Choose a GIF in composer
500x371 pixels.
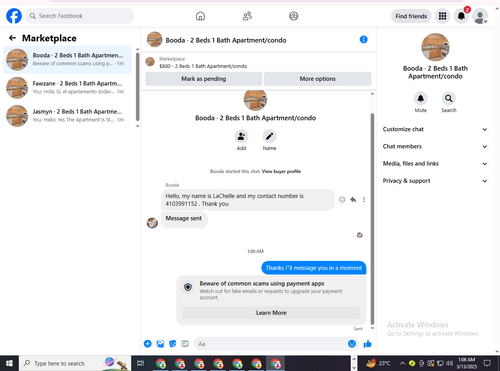tap(185, 344)
